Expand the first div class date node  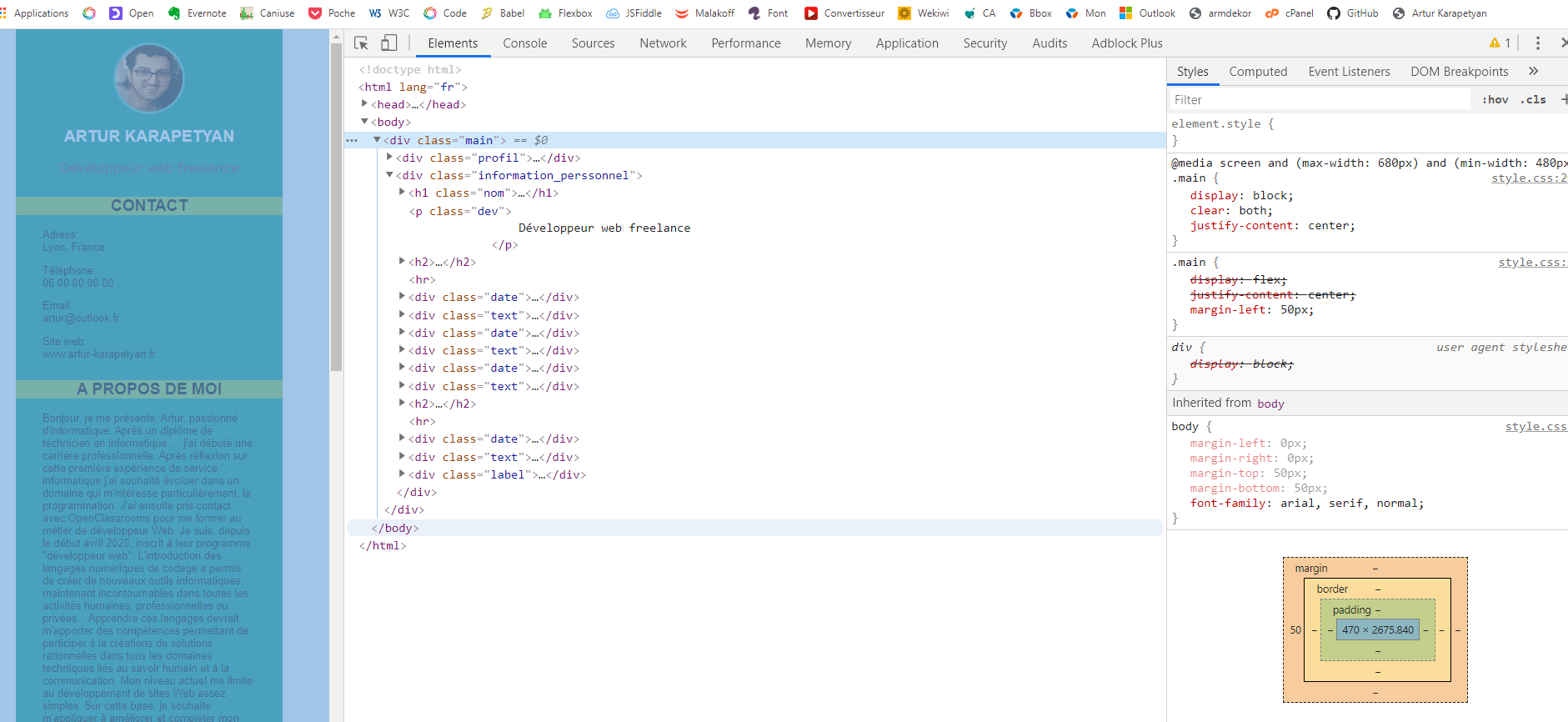click(402, 296)
